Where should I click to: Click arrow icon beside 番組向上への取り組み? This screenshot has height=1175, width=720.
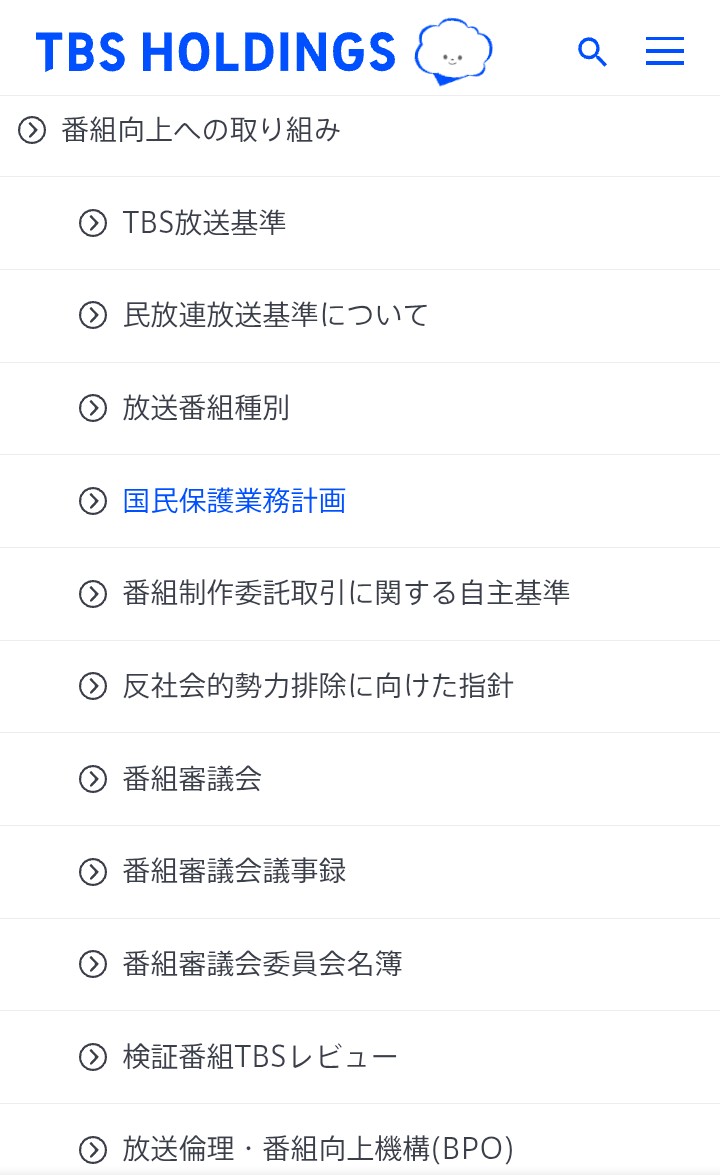pos(32,130)
